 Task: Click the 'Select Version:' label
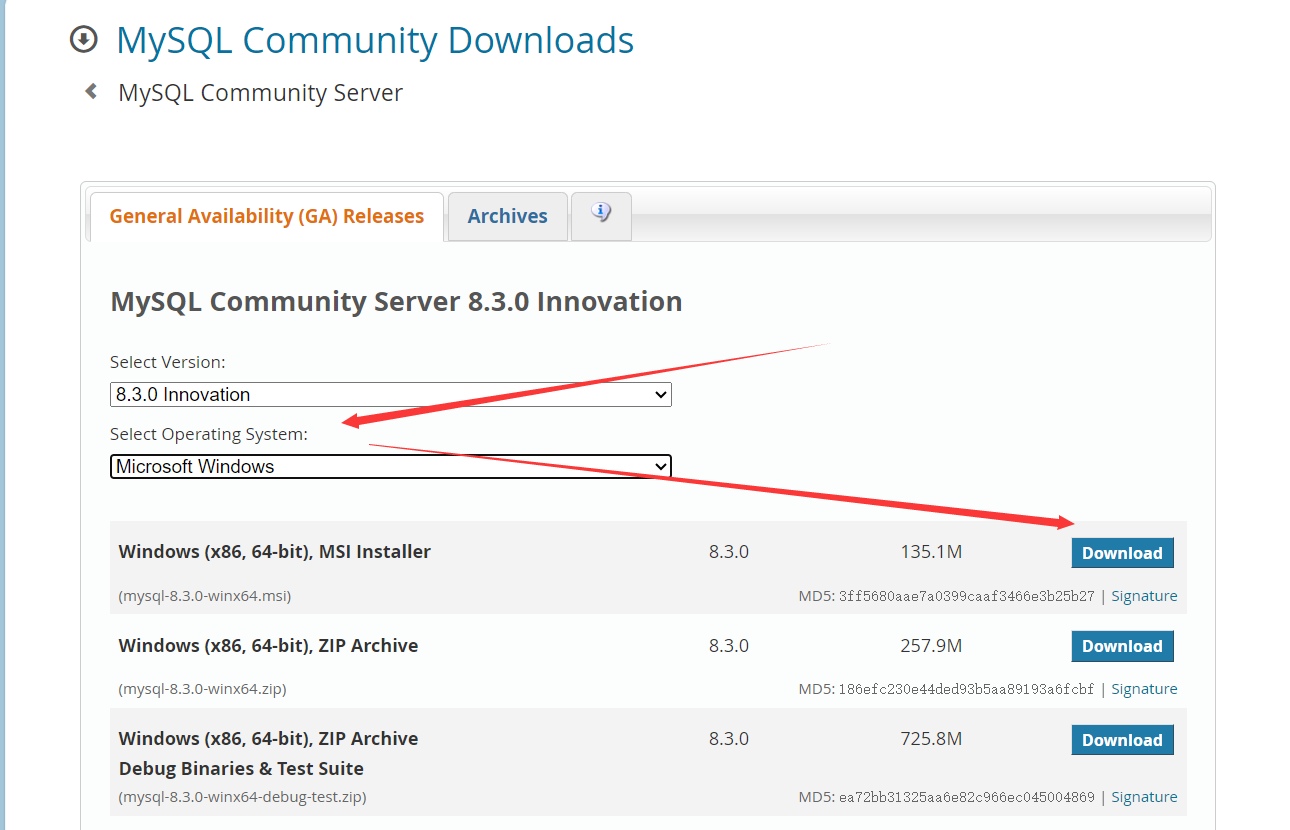click(168, 362)
